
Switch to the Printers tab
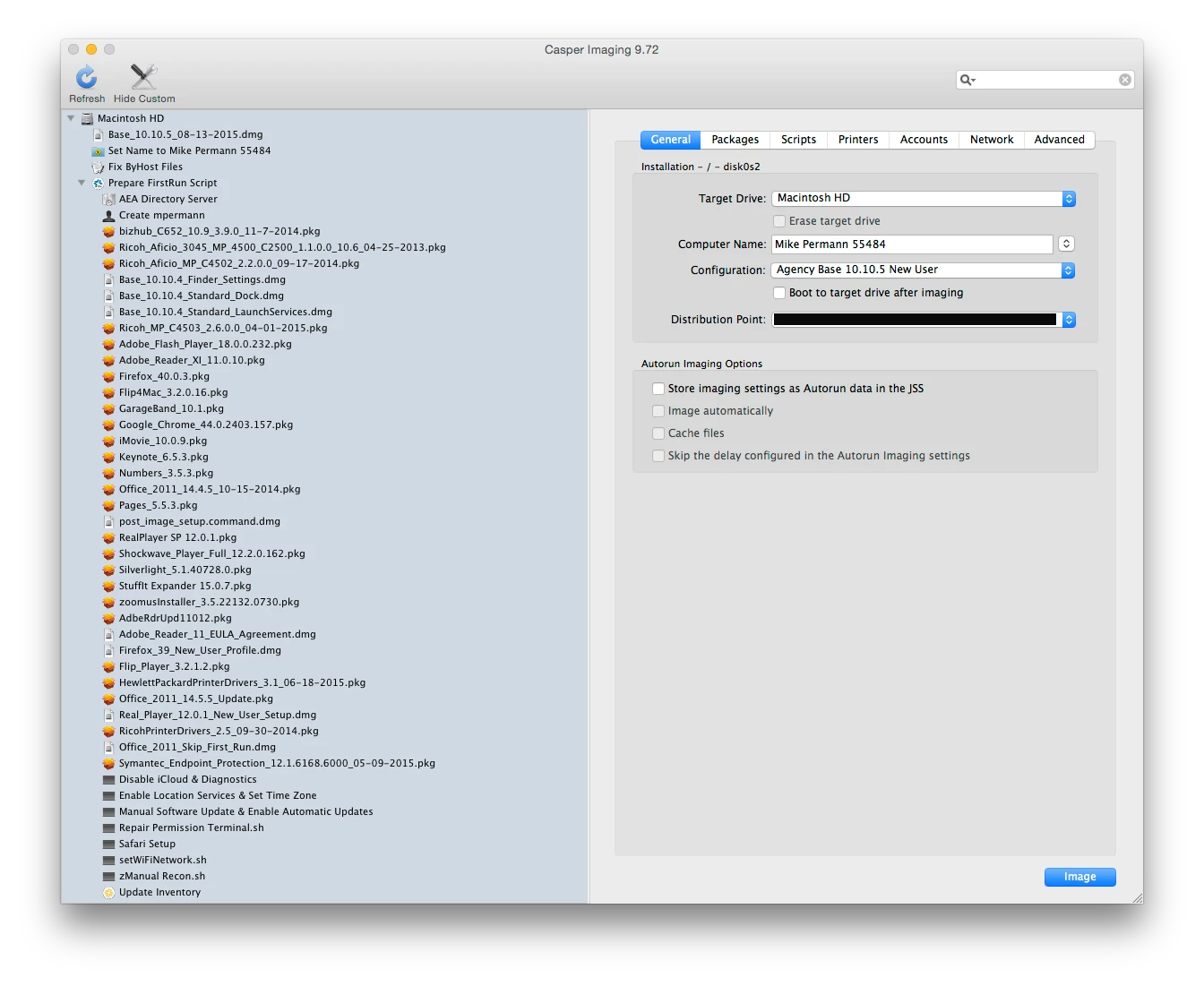coord(857,140)
